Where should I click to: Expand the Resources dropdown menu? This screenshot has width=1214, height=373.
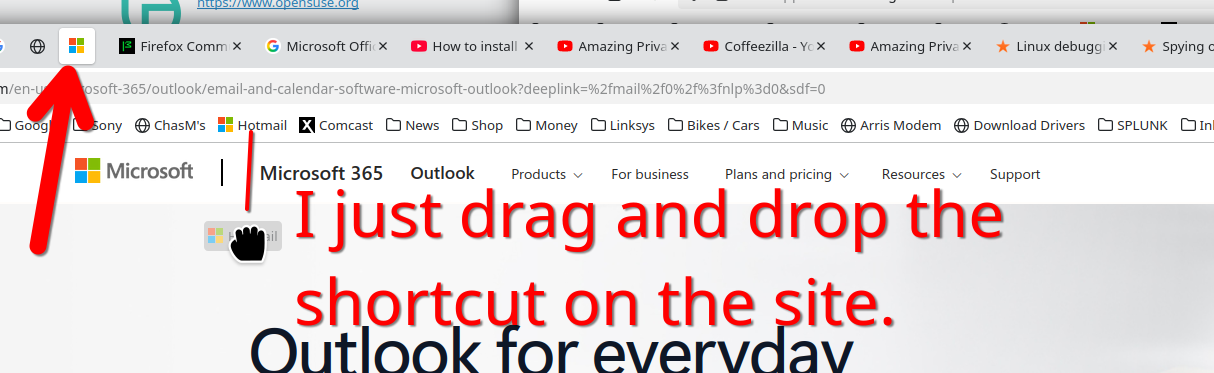pos(921,174)
